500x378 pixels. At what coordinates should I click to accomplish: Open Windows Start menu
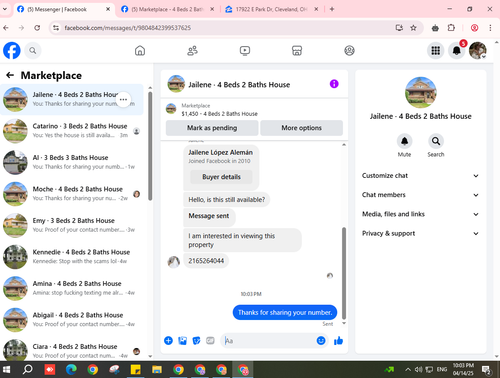pos(6,369)
